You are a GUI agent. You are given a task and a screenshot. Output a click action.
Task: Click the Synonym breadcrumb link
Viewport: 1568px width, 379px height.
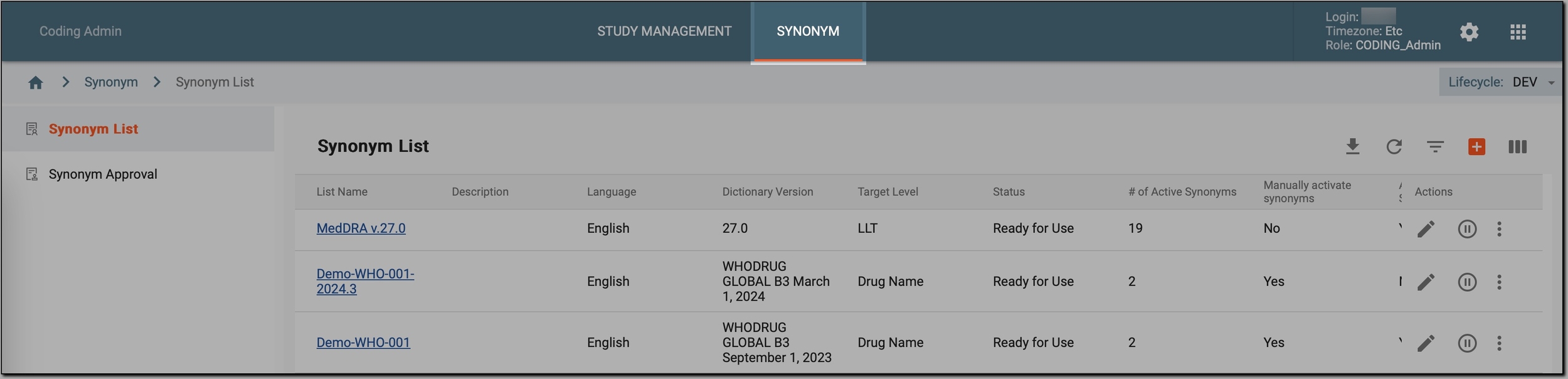111,82
